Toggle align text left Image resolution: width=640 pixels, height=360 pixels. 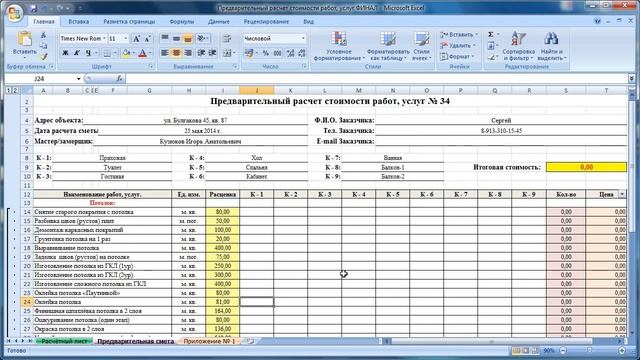tap(165, 53)
